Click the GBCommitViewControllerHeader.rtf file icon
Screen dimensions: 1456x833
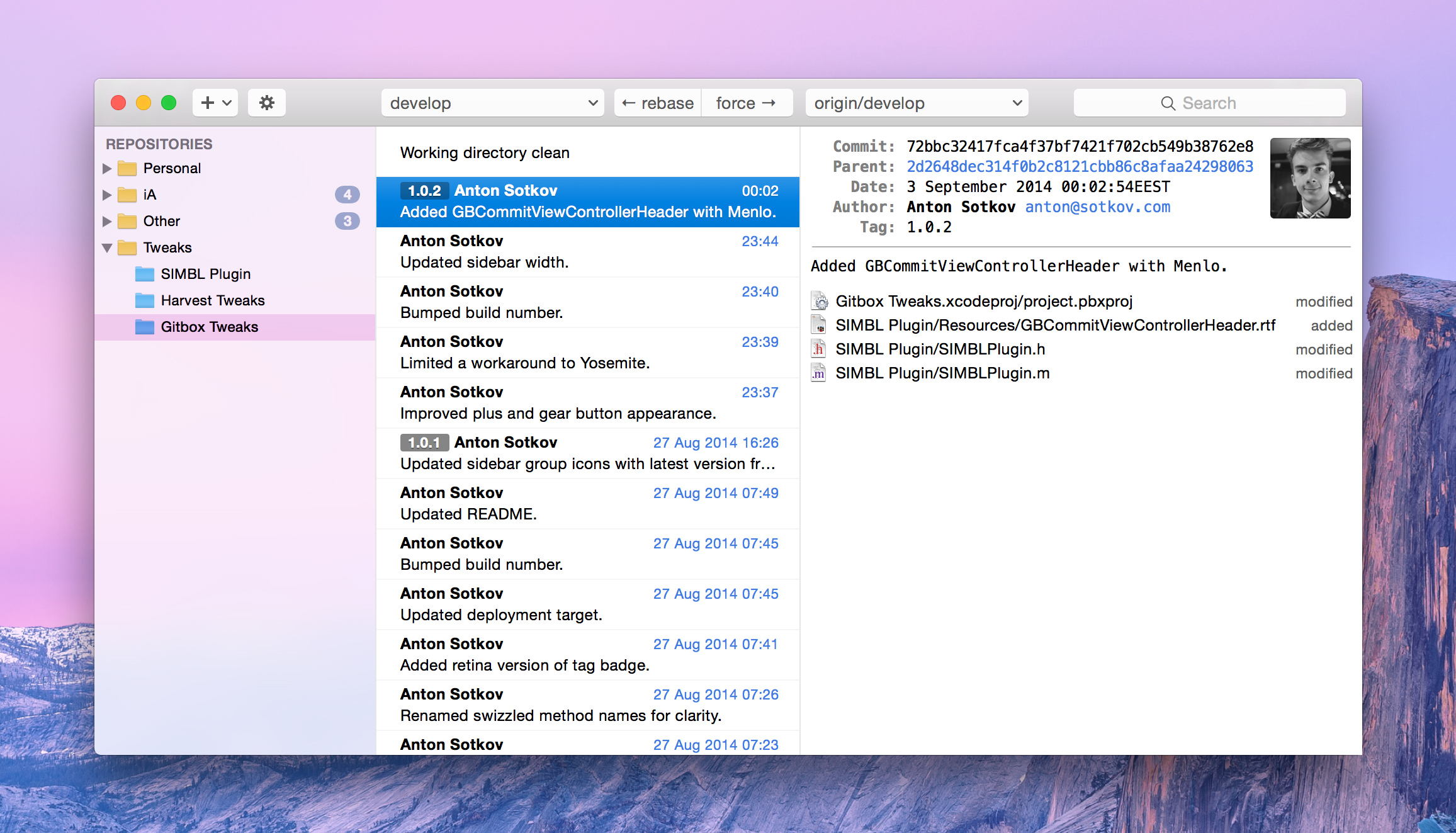[x=818, y=326]
